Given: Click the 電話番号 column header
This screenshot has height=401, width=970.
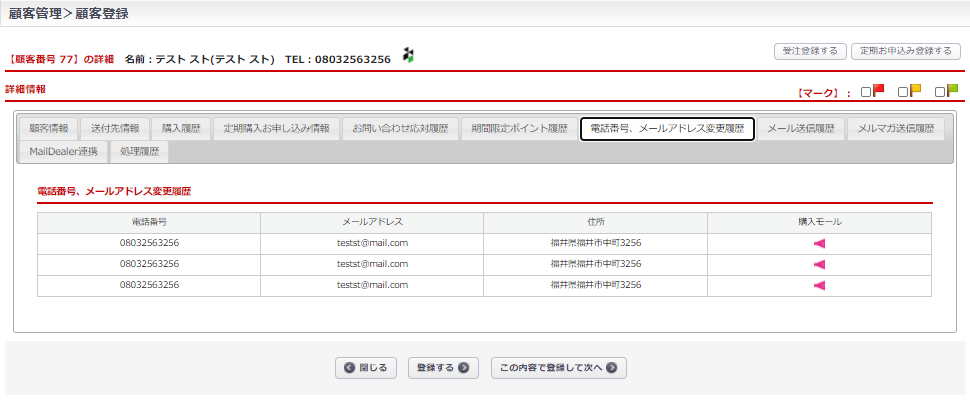Looking at the screenshot, I should (149, 222).
